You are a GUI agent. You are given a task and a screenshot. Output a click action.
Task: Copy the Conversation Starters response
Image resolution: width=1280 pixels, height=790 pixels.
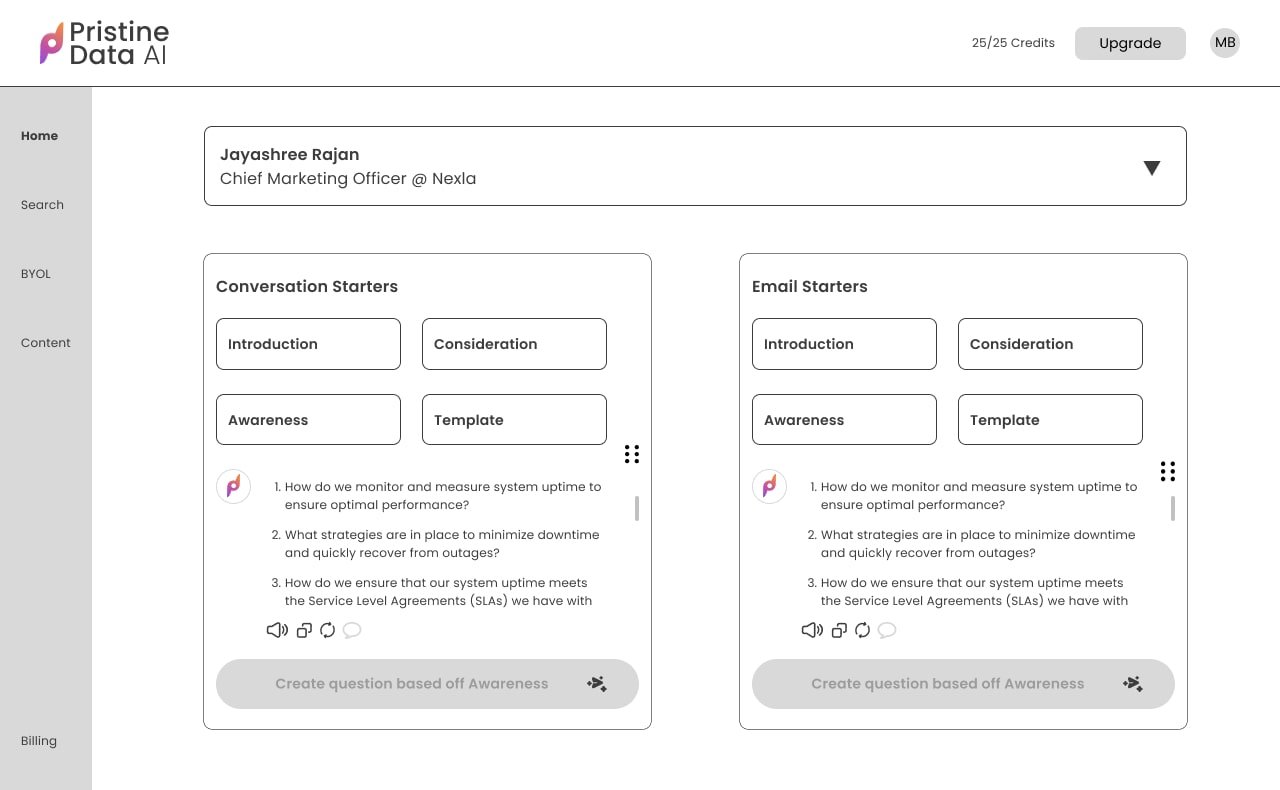click(x=304, y=630)
